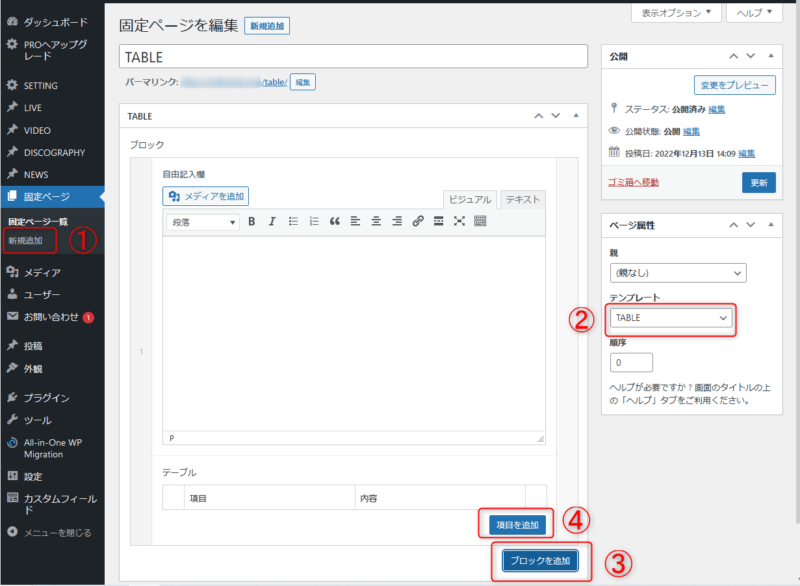Viewport: 800px width, 586px height.
Task: Switch to the テキスト editor tab
Action: [x=522, y=199]
